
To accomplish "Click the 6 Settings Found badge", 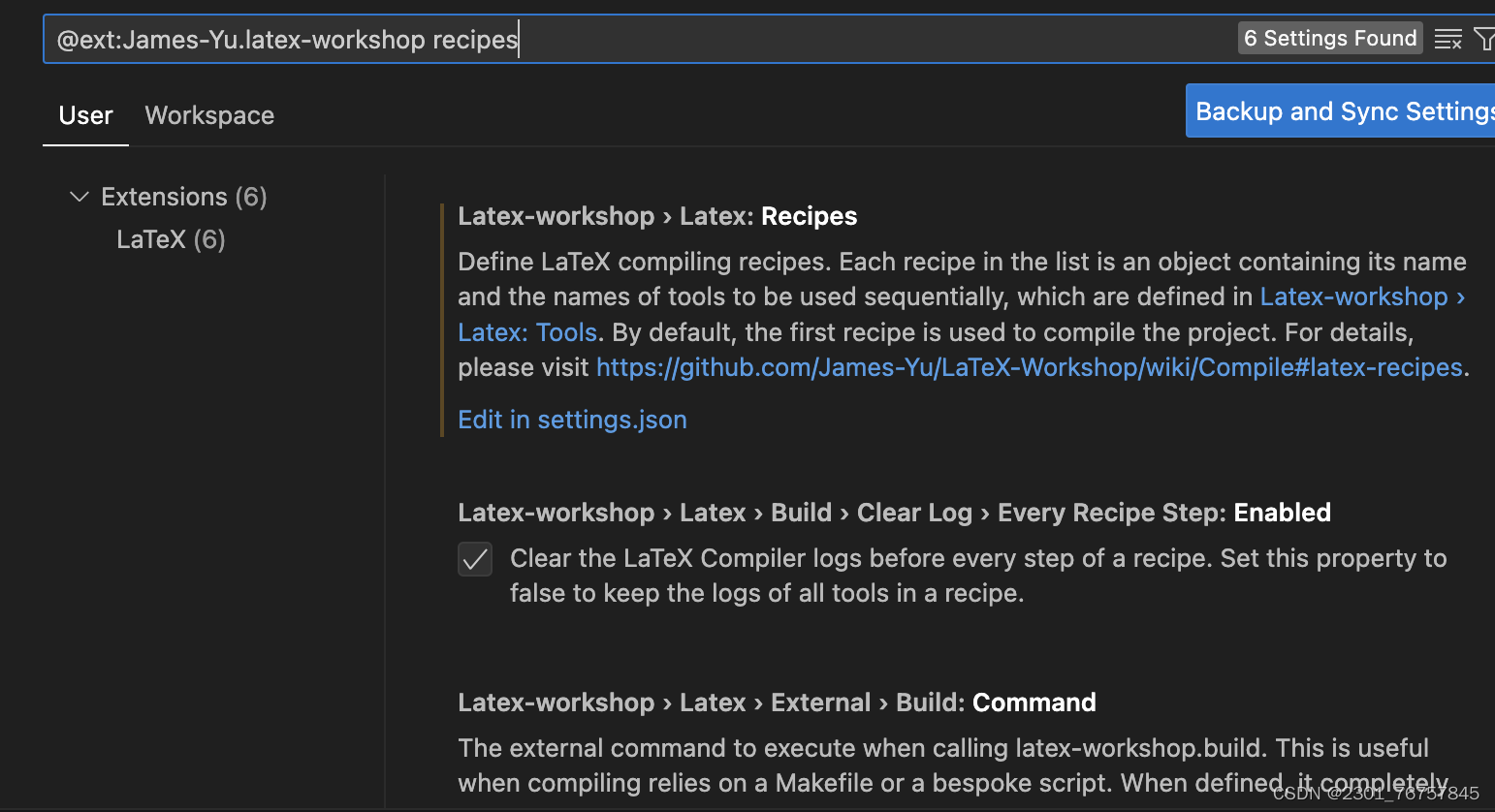I will (x=1330, y=38).
